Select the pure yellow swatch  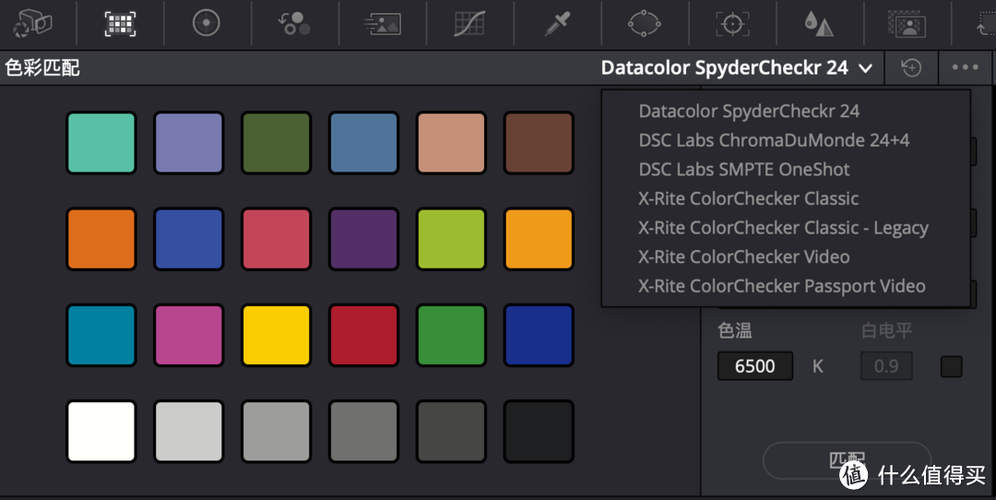click(x=276, y=335)
